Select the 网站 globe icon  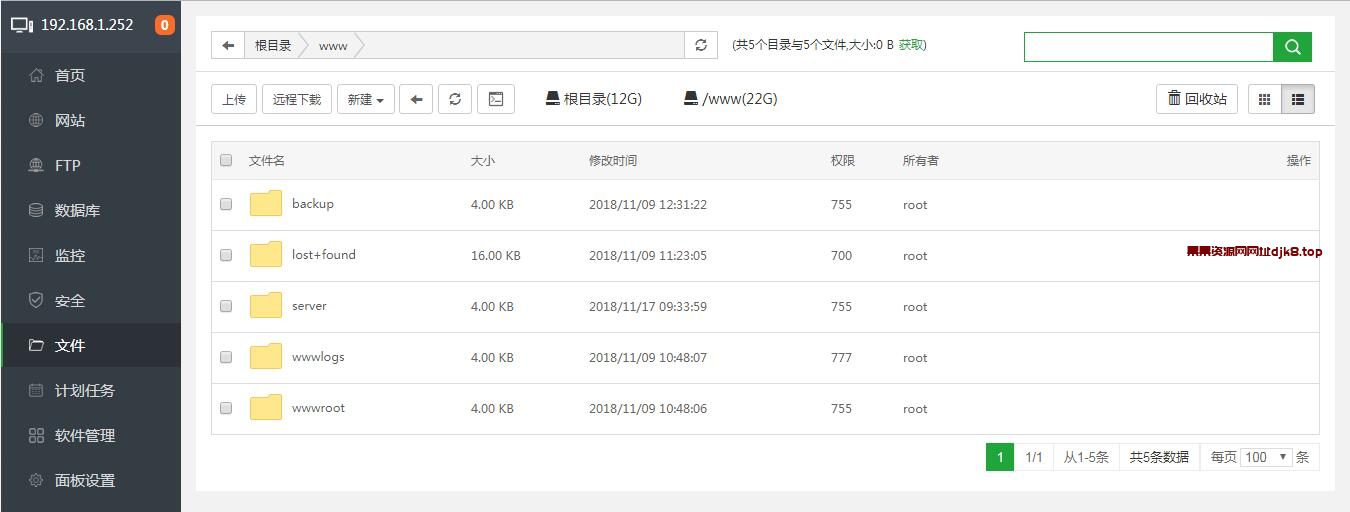coord(37,120)
